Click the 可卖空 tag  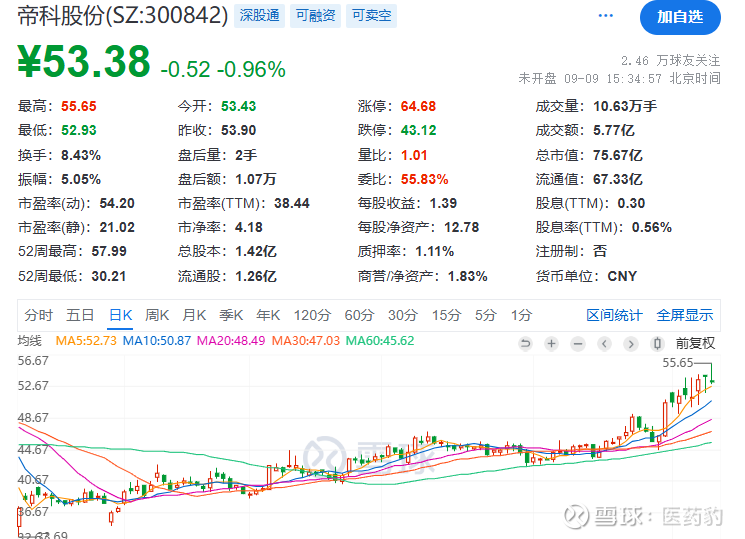coord(372,16)
